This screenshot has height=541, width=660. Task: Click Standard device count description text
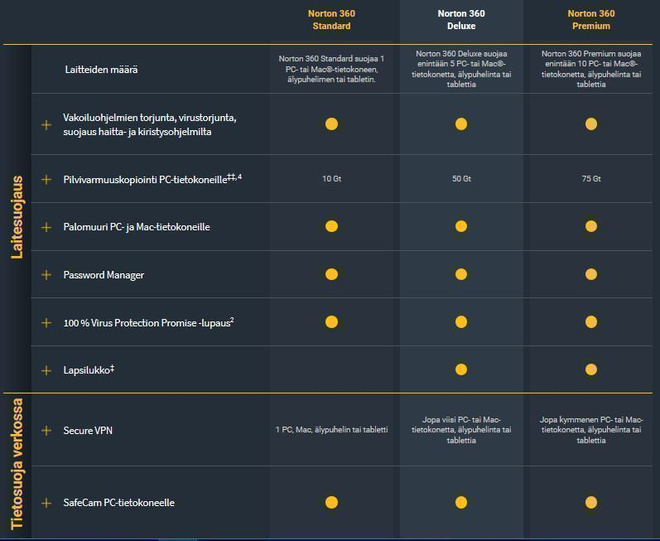coord(332,69)
